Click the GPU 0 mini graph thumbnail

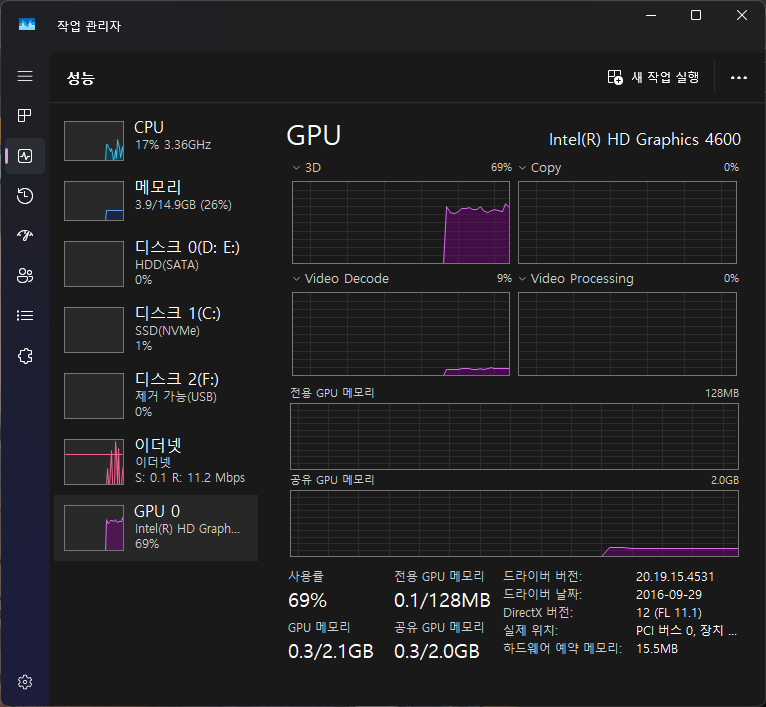tap(94, 528)
